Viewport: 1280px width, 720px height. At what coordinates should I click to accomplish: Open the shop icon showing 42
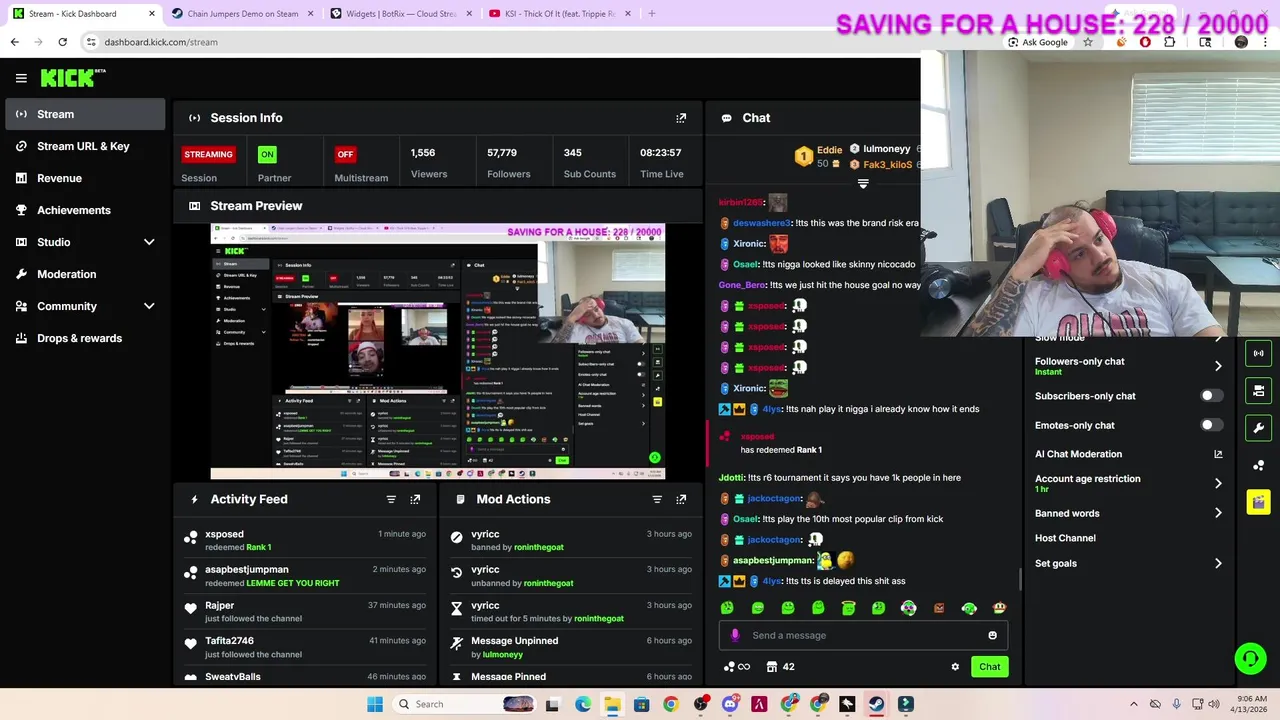[780, 667]
